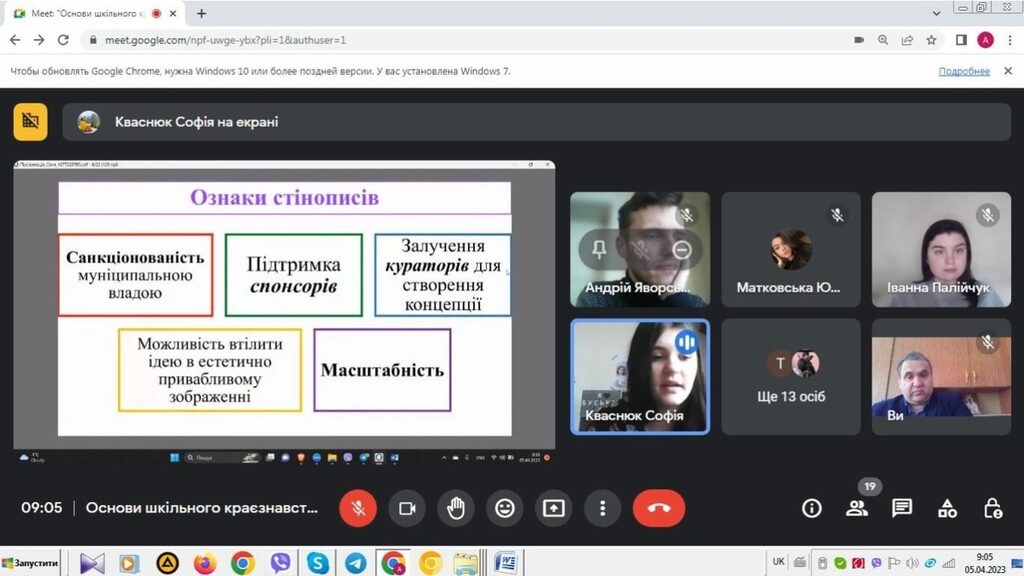
Task: Pin Андрій Яворський's video tile
Action: (x=599, y=250)
